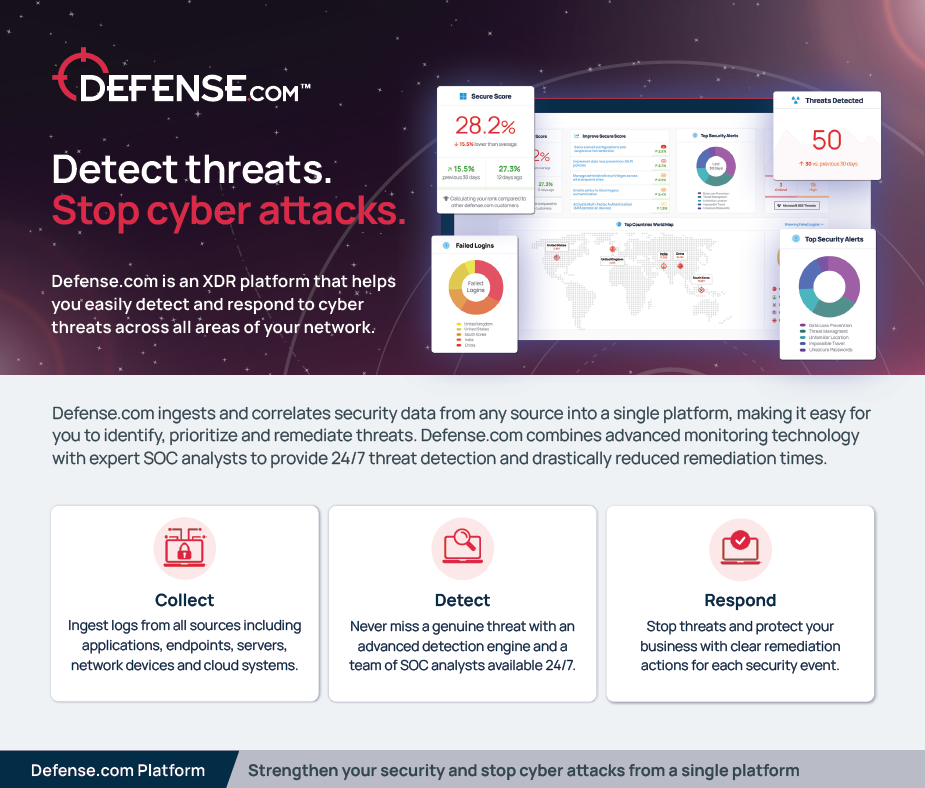
Task: Open the 'Implement data loss prevention (DLP) policies' link
Action: coord(603,164)
